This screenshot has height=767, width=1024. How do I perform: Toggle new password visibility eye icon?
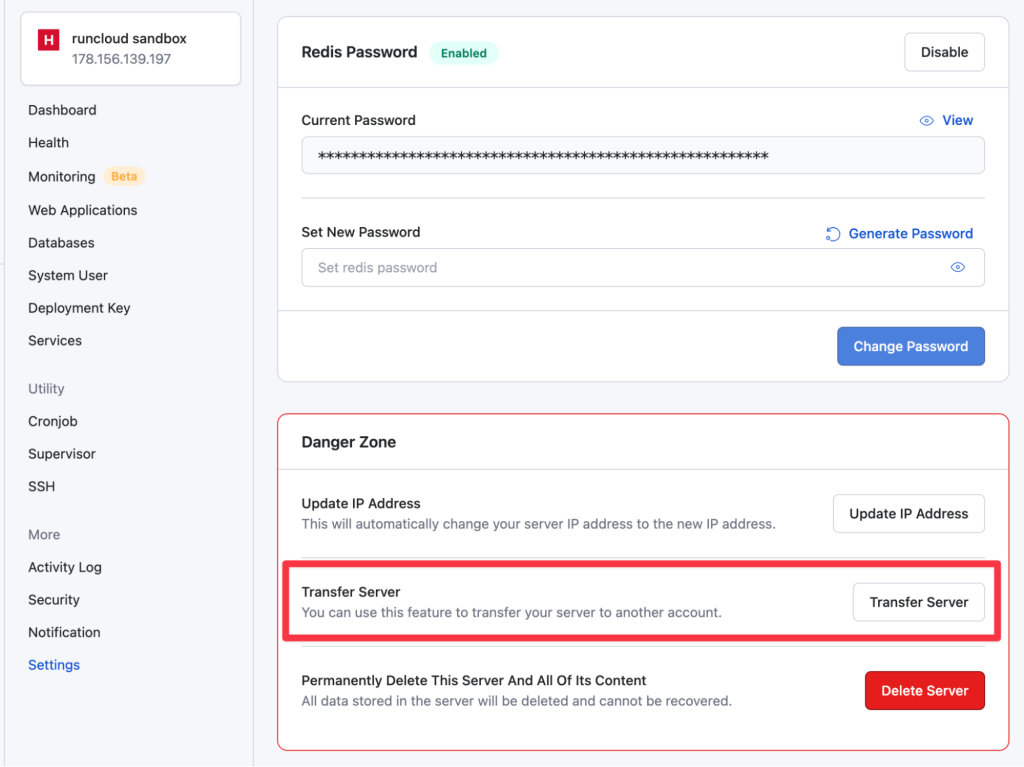957,267
